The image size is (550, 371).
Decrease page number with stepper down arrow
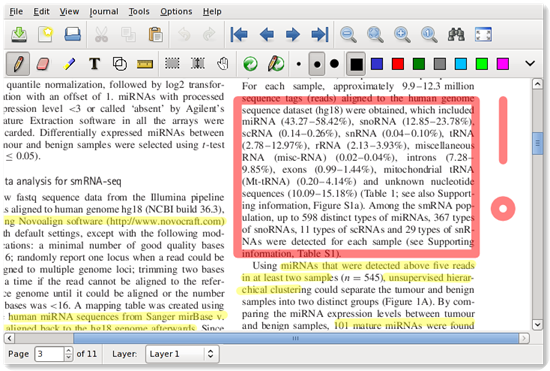pos(69,358)
